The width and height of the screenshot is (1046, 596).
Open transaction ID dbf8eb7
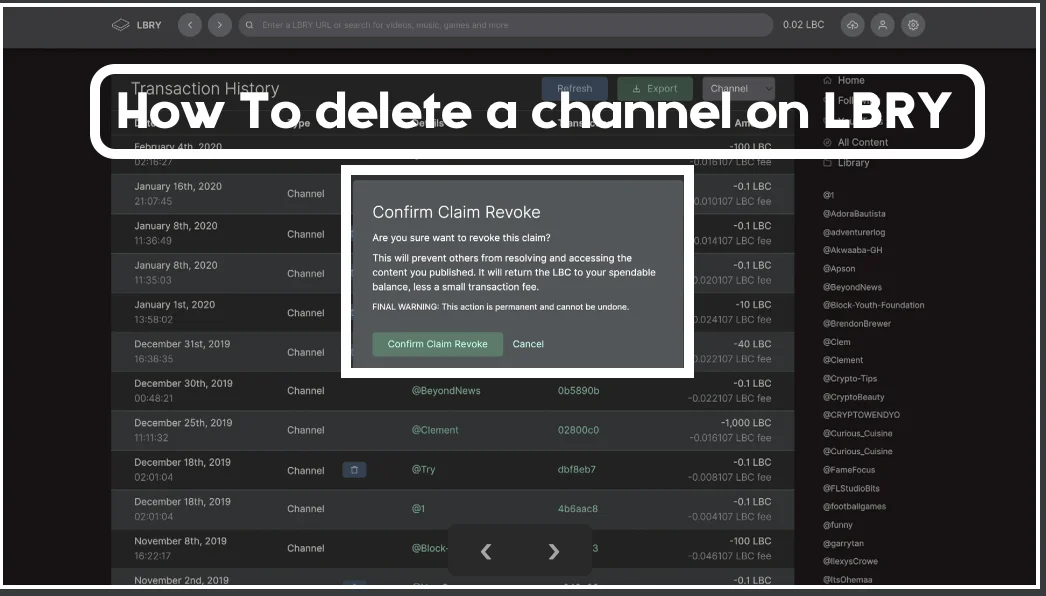(577, 469)
